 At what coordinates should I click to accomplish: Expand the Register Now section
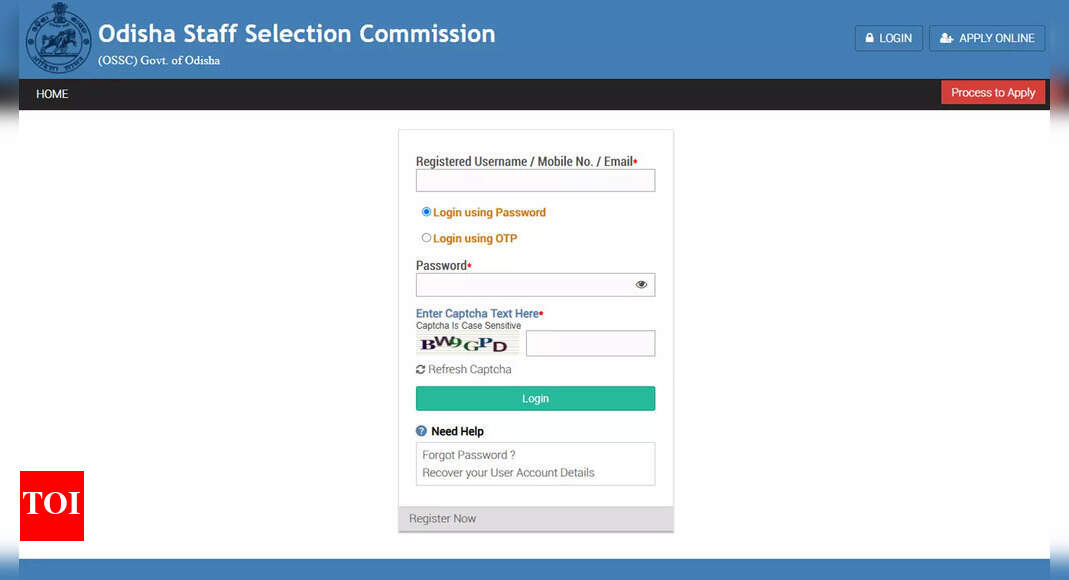[x=442, y=518]
